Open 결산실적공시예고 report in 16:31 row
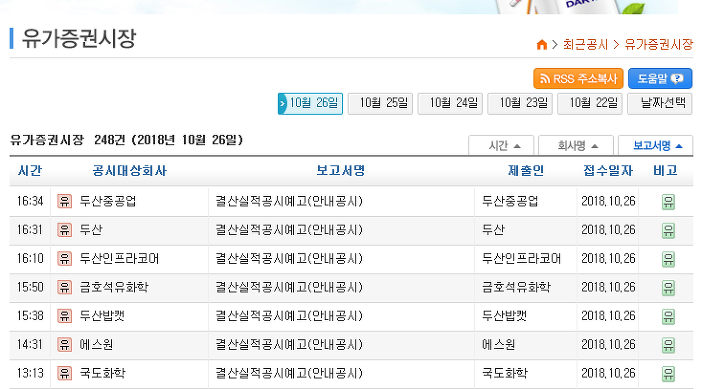Viewport: 702px width, 389px height. (x=289, y=230)
